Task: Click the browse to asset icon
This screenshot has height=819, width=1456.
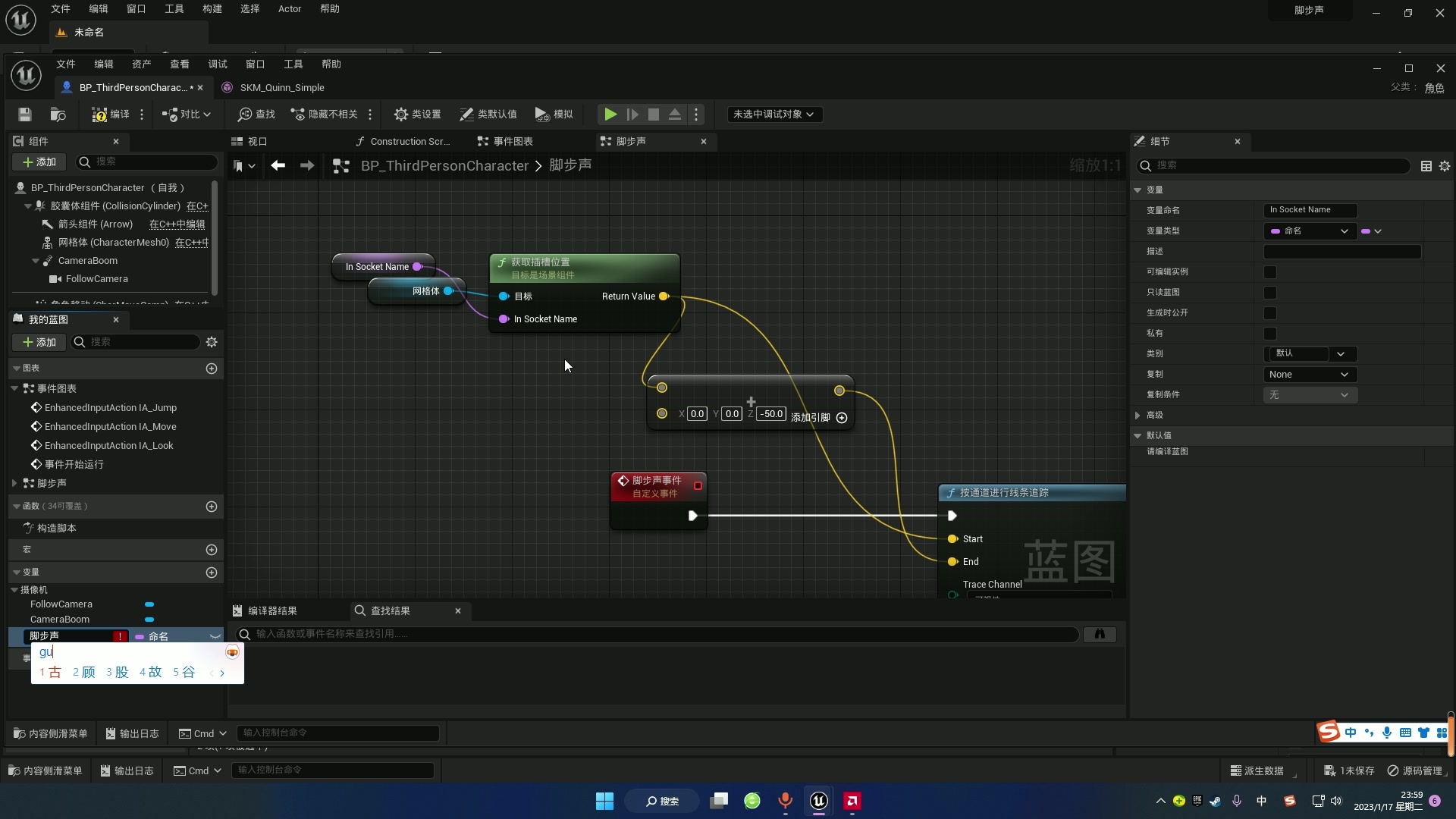Action: [x=58, y=115]
